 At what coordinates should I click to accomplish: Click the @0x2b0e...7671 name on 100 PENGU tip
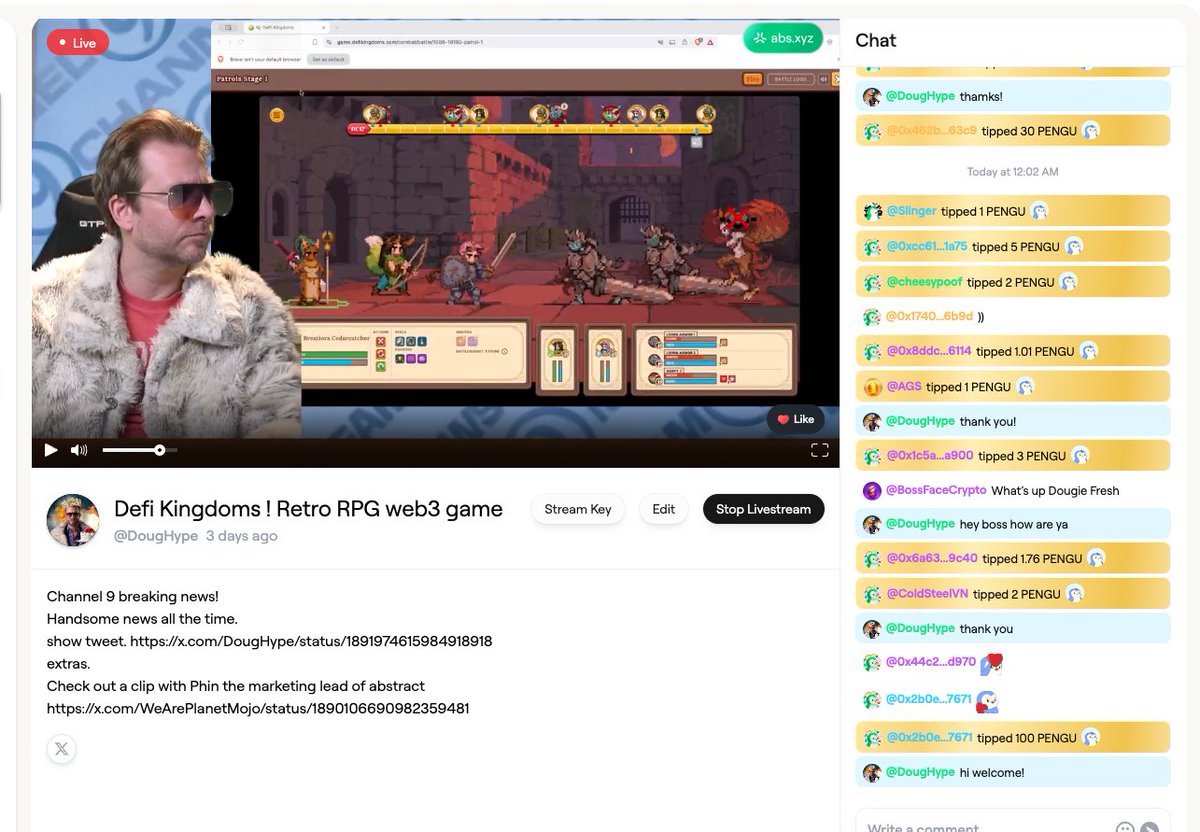(x=929, y=738)
